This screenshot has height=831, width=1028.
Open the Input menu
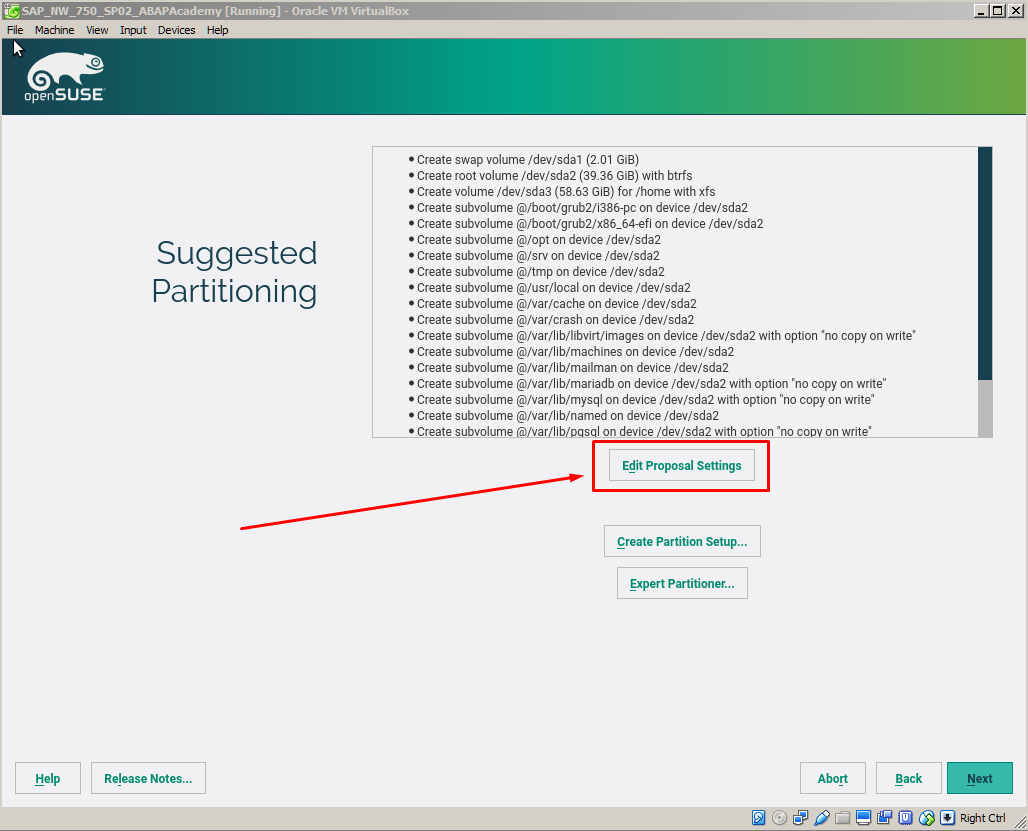[x=133, y=30]
